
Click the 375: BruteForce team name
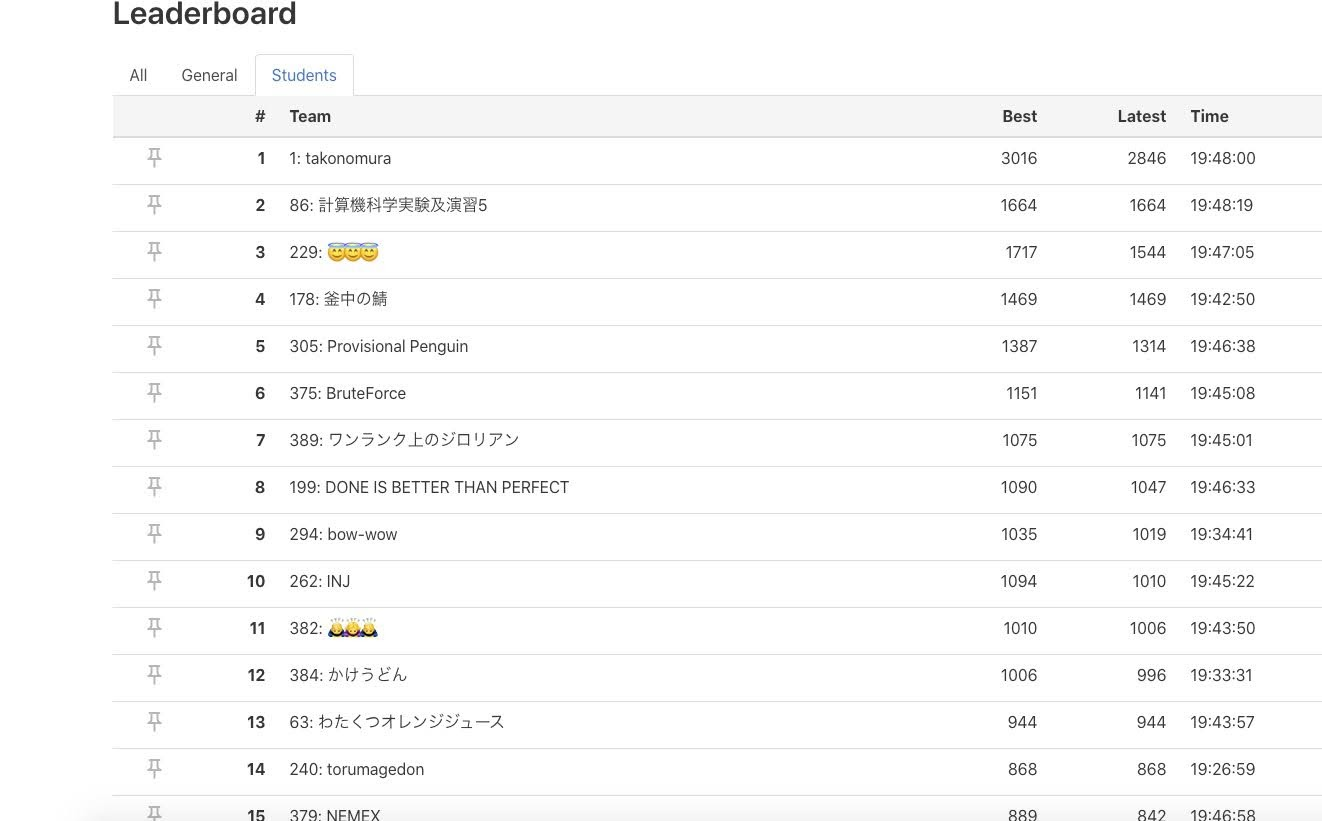tap(348, 393)
